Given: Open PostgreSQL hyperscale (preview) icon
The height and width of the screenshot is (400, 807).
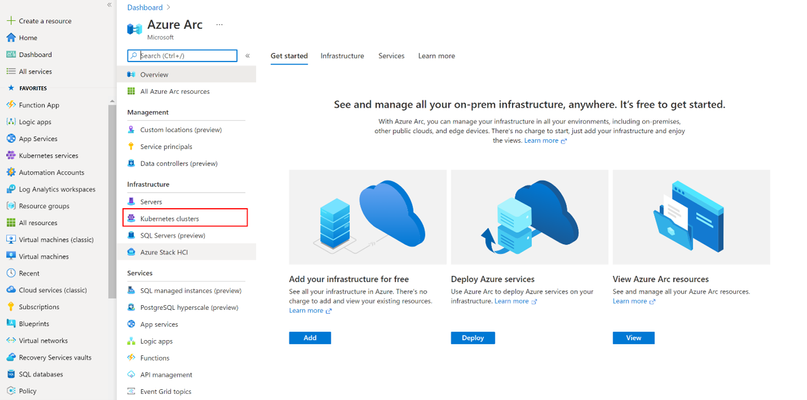Looking at the screenshot, I should coord(131,307).
